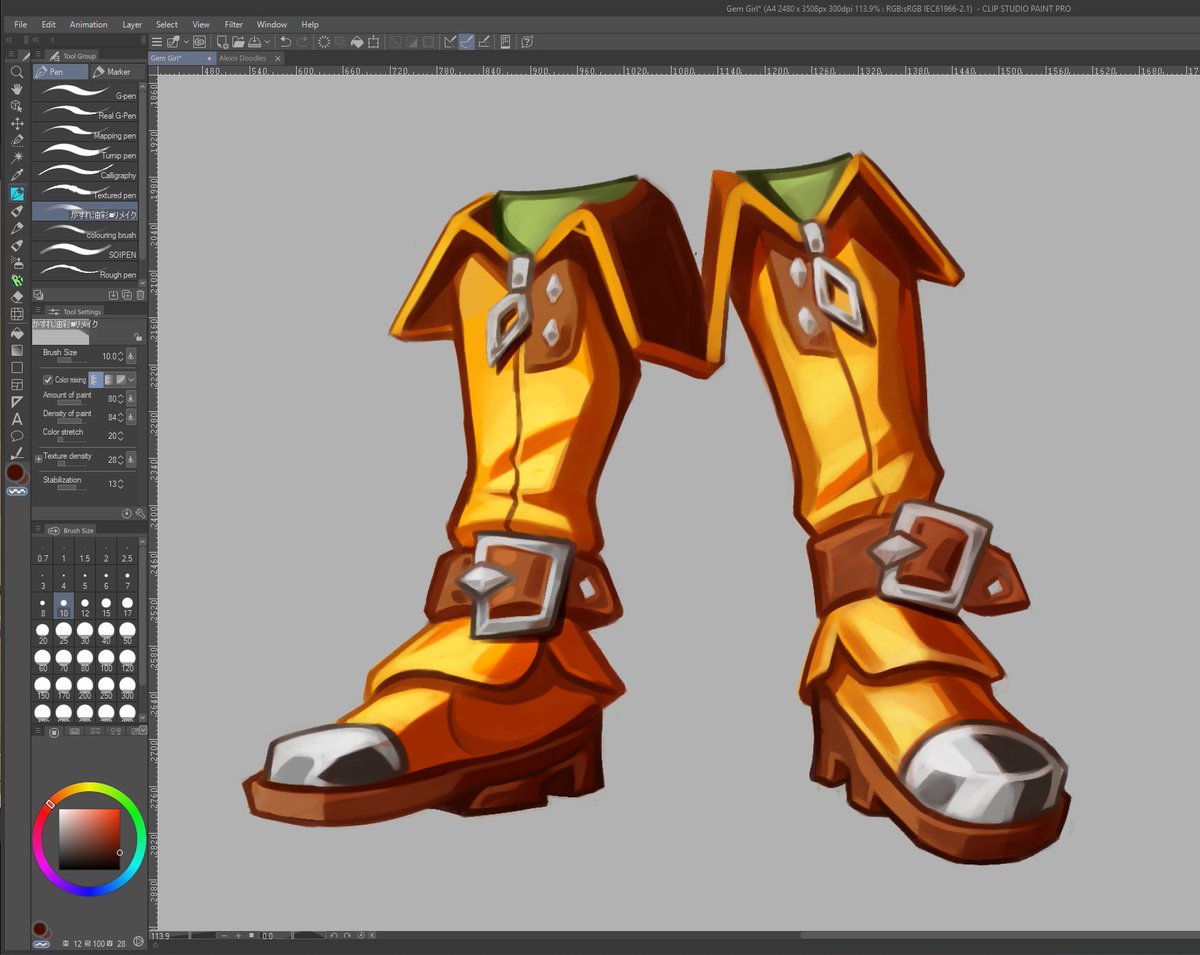Open the Texture density dynamics button
This screenshot has height=955, width=1200.
coord(130,459)
